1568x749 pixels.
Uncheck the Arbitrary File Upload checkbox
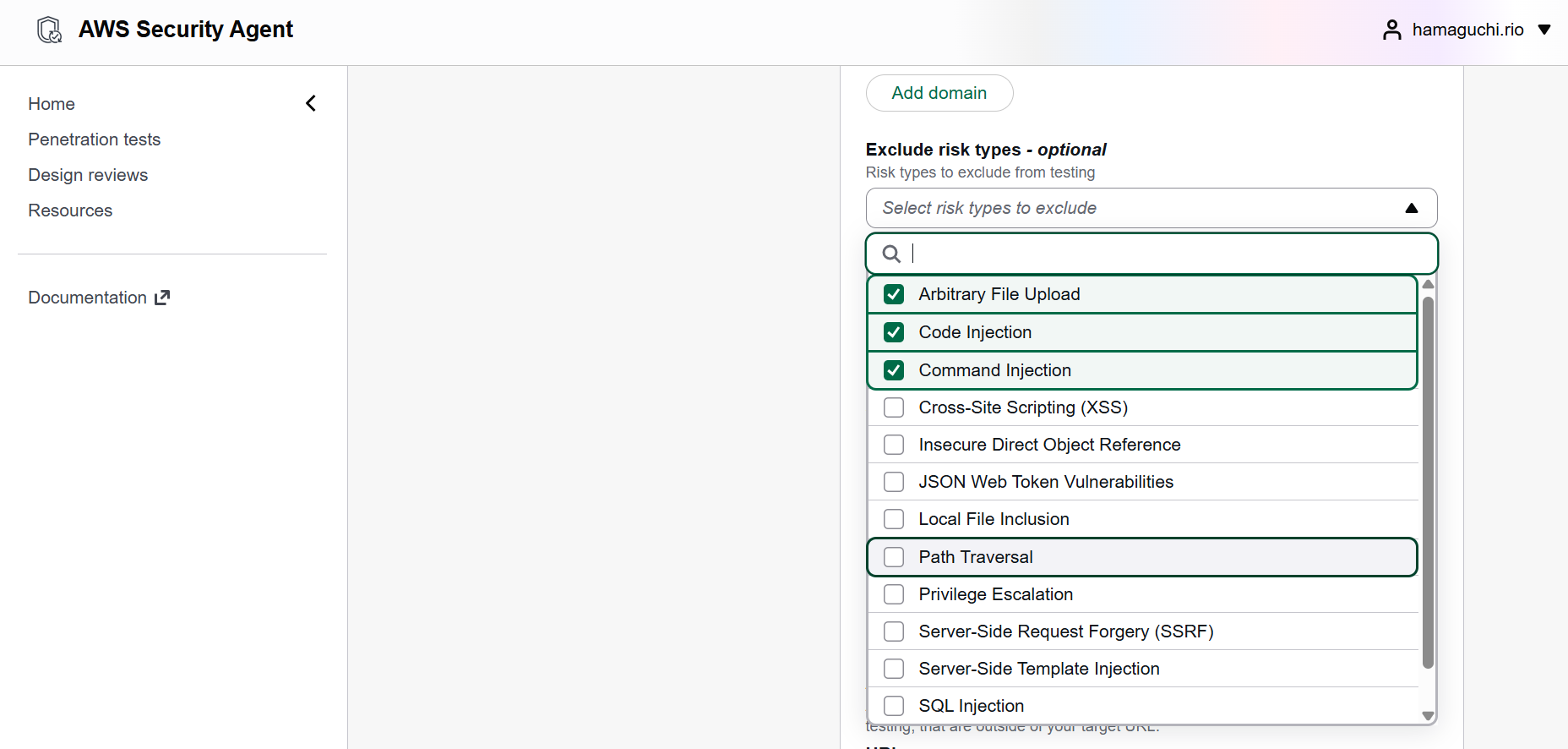pyautogui.click(x=894, y=294)
